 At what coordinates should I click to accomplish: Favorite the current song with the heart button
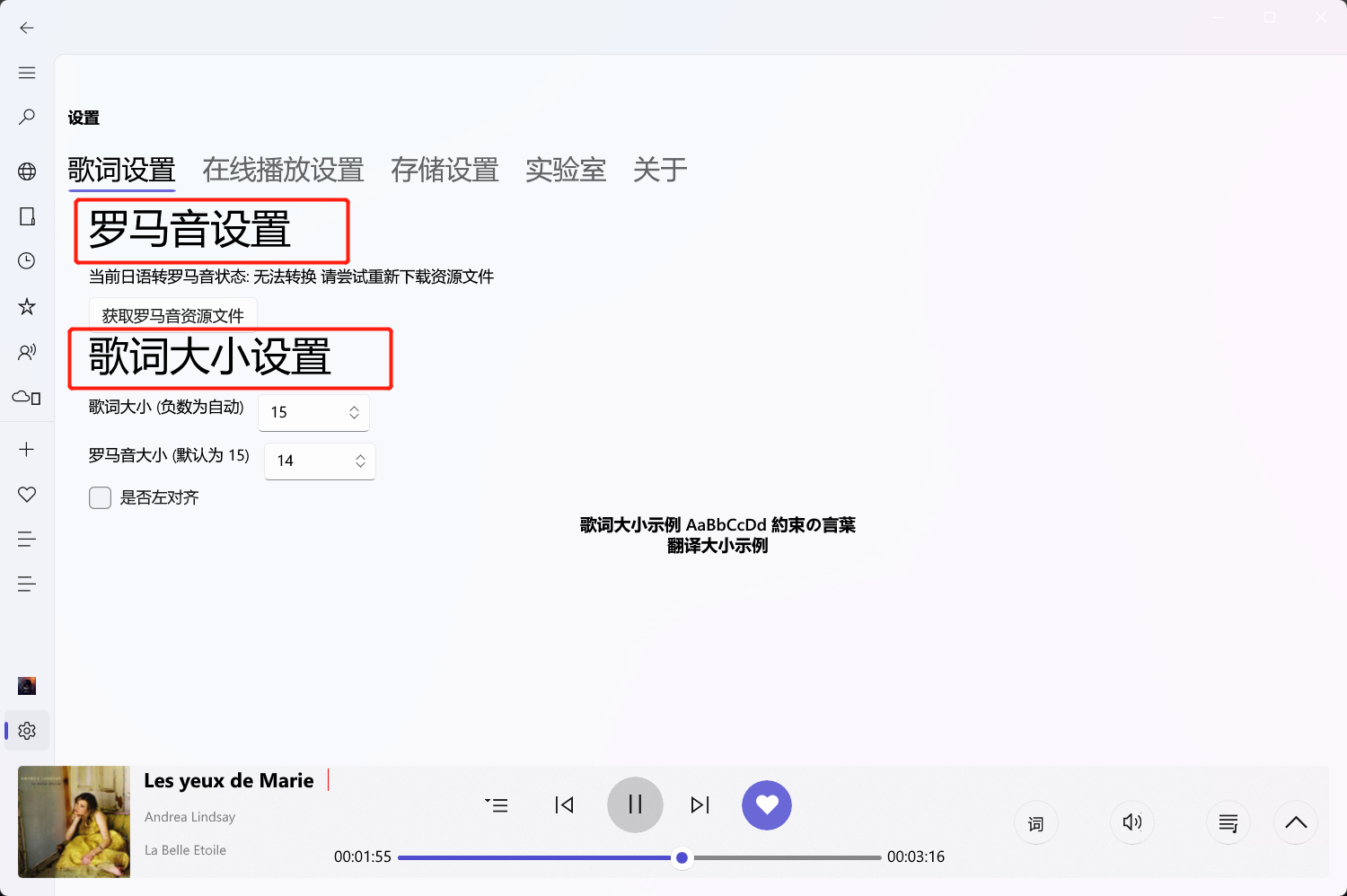tap(766, 804)
